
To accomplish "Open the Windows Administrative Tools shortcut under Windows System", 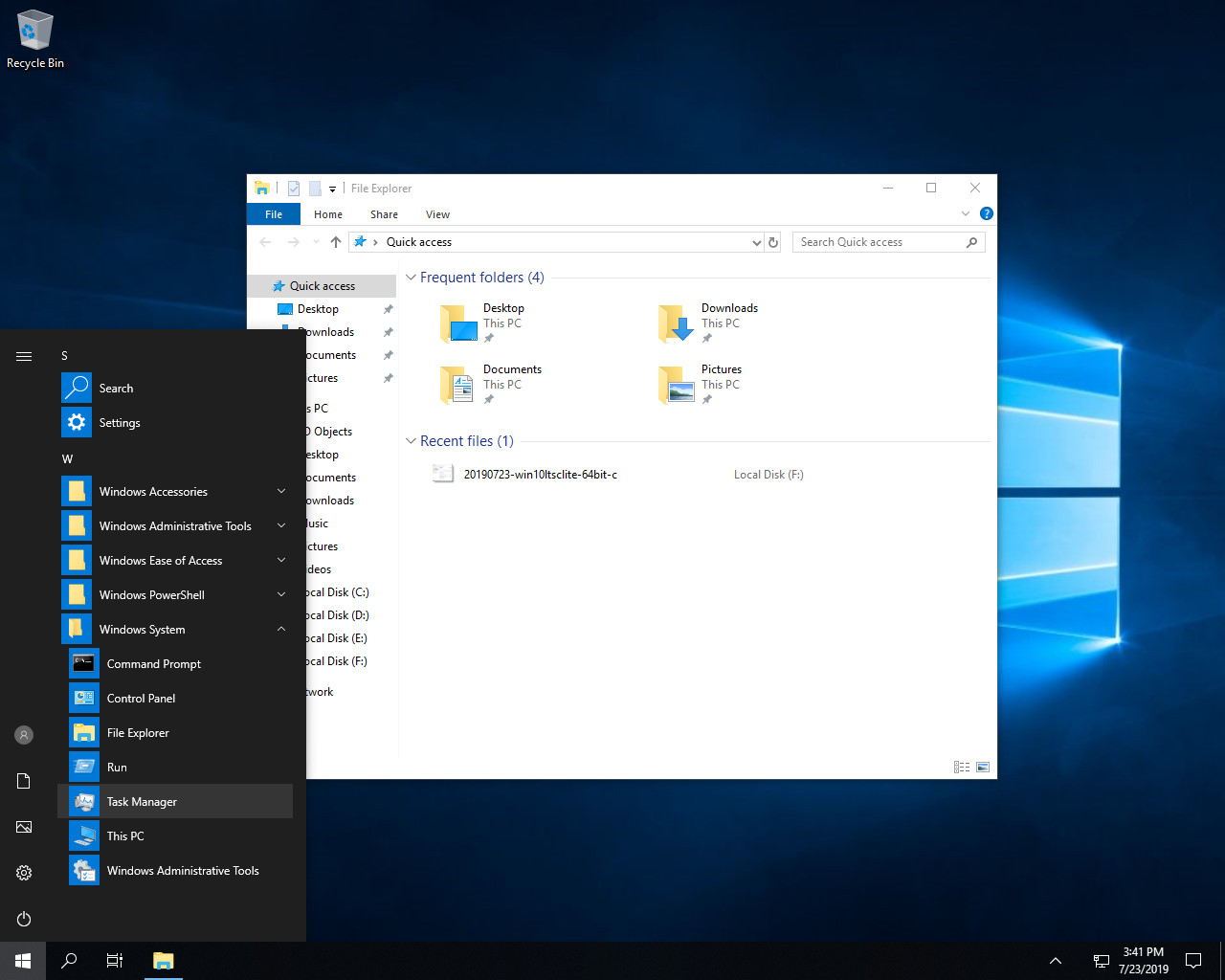I will click(175, 871).
